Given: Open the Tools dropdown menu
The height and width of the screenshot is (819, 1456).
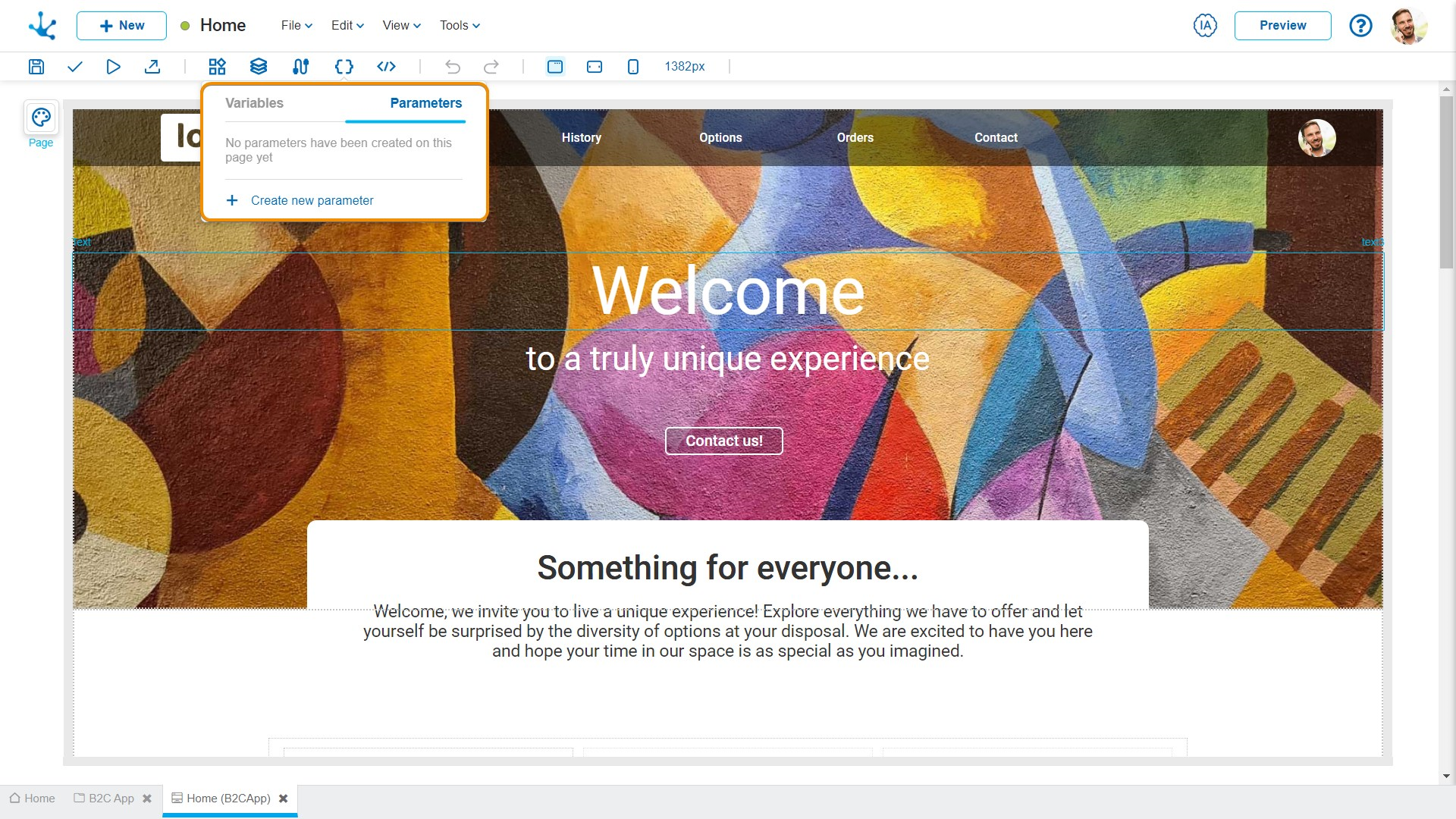Looking at the screenshot, I should [x=460, y=25].
